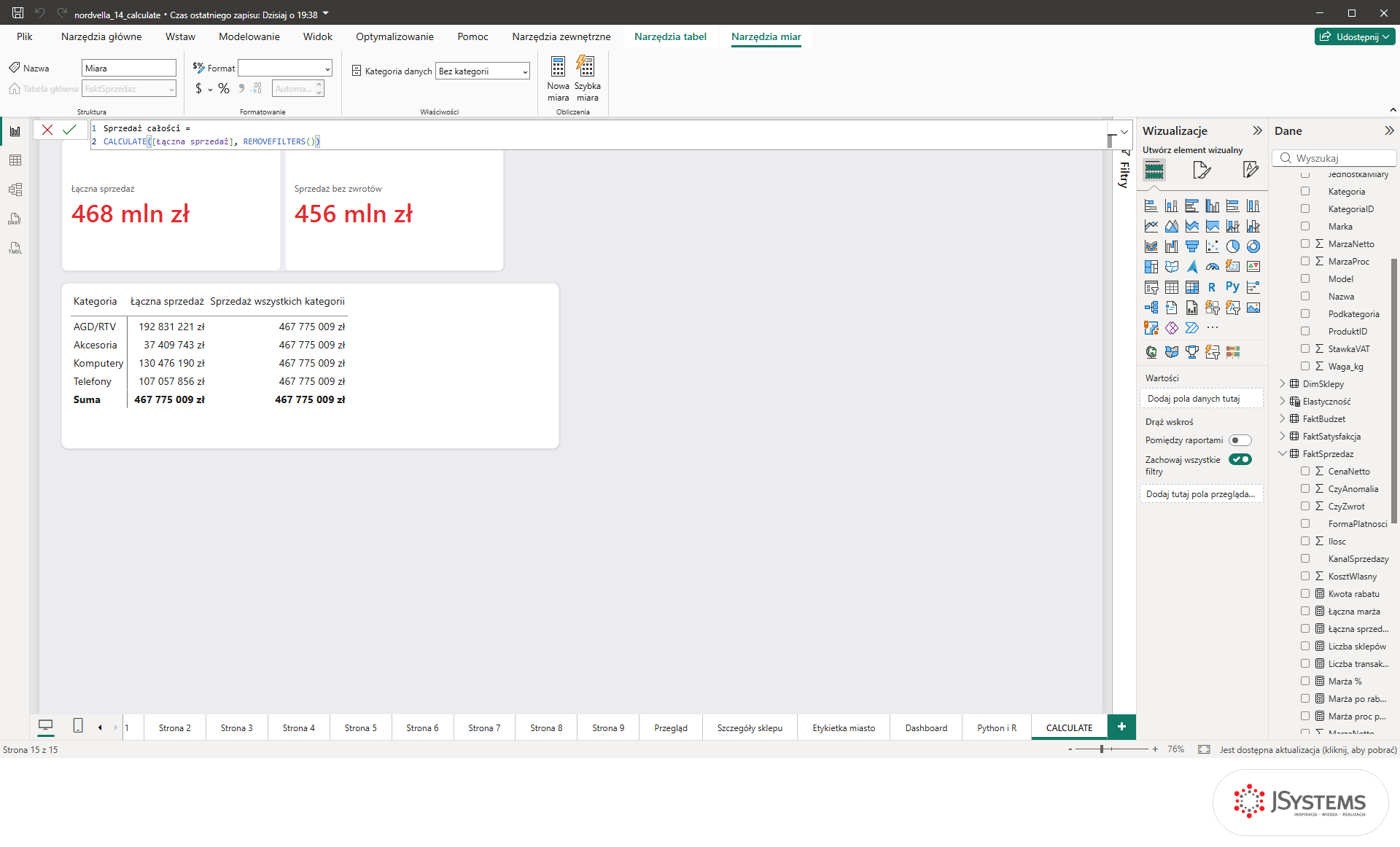Click Get more visuals ellipsis
Screen dimensions: 1400x847
click(1212, 328)
